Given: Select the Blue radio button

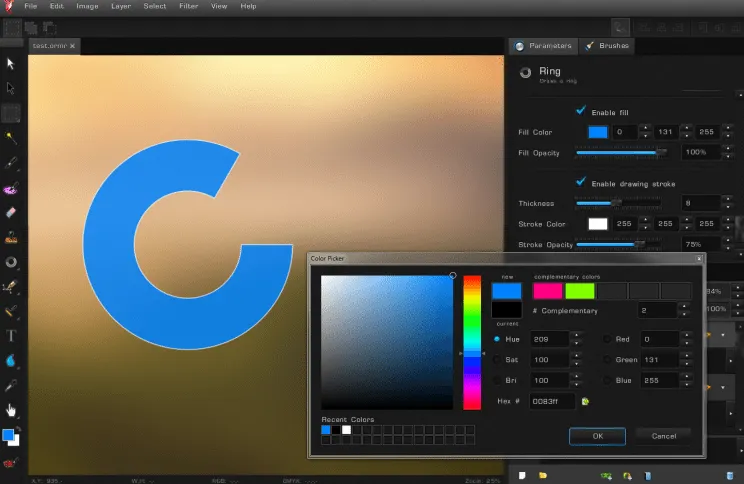Looking at the screenshot, I should click(607, 380).
